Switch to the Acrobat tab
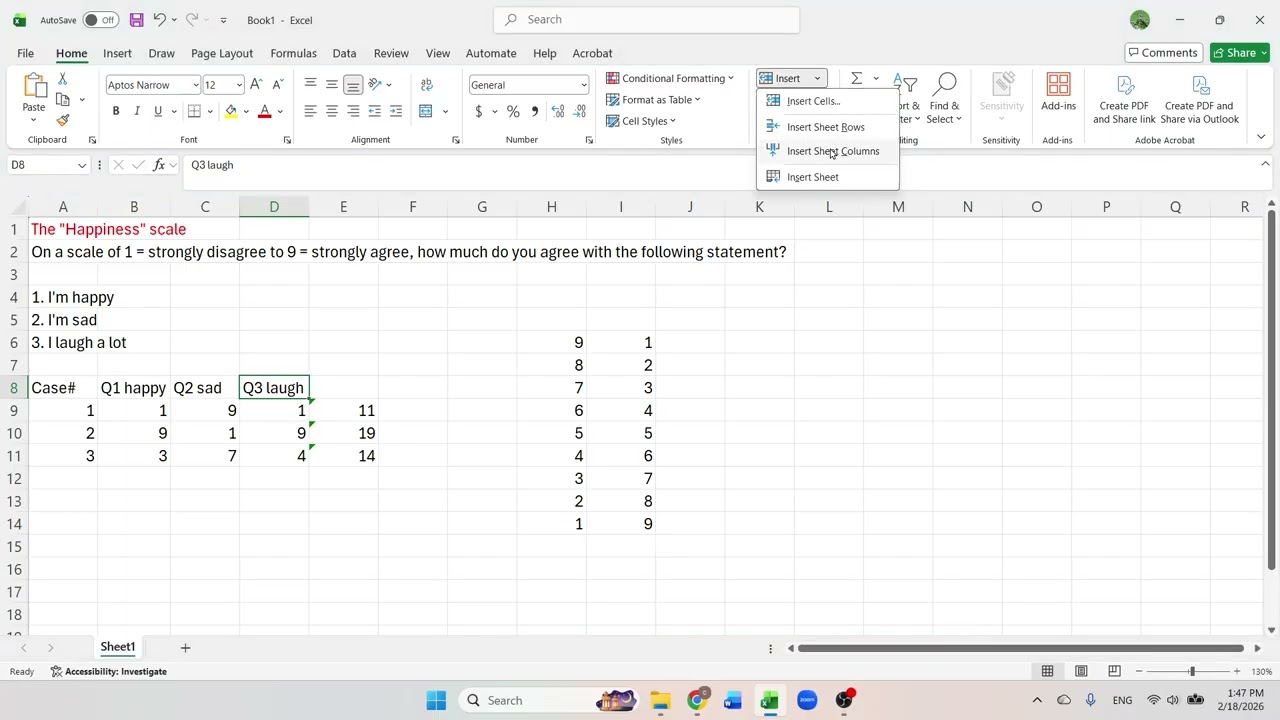 pyautogui.click(x=592, y=53)
